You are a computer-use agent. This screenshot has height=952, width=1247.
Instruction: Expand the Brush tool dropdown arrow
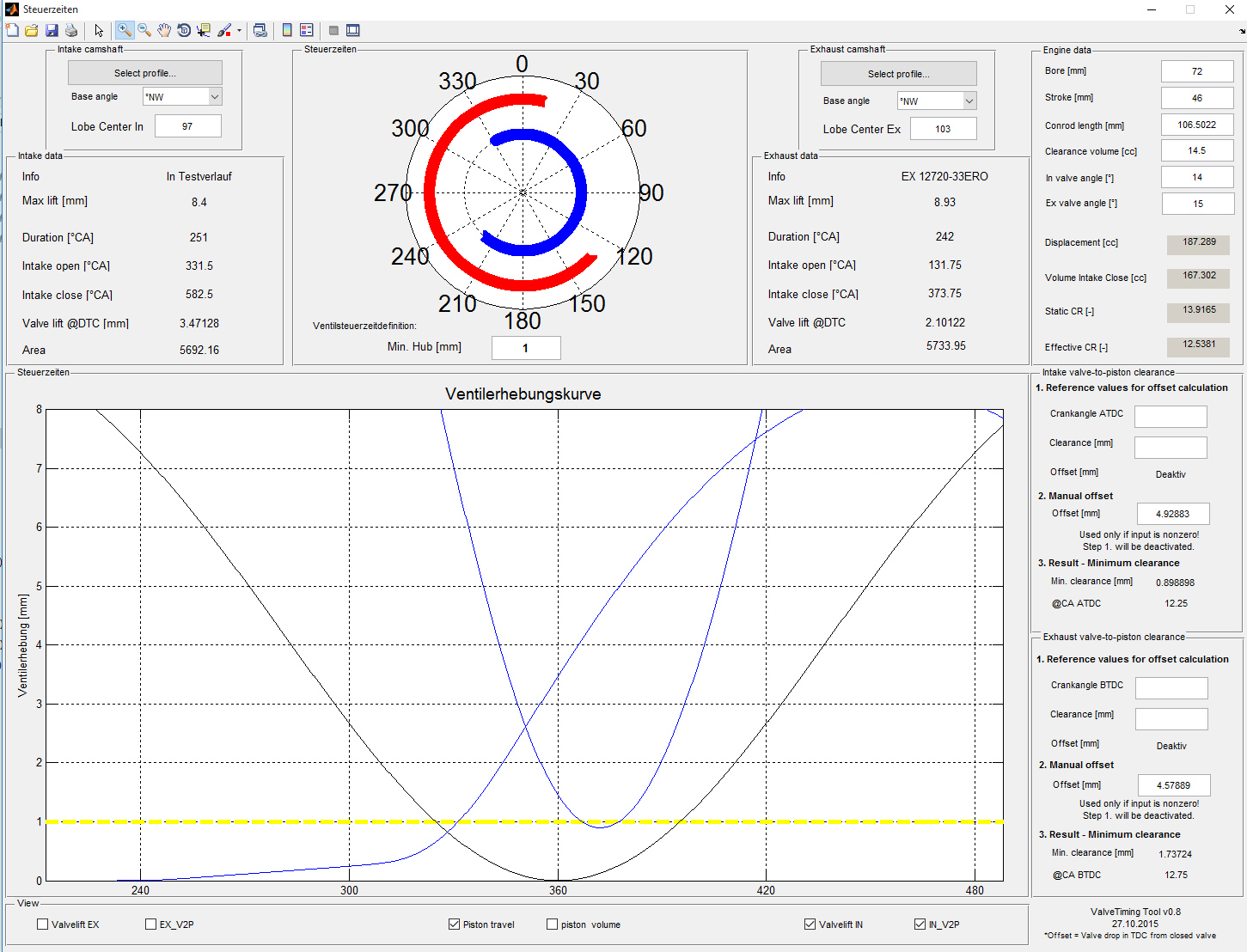click(x=239, y=32)
